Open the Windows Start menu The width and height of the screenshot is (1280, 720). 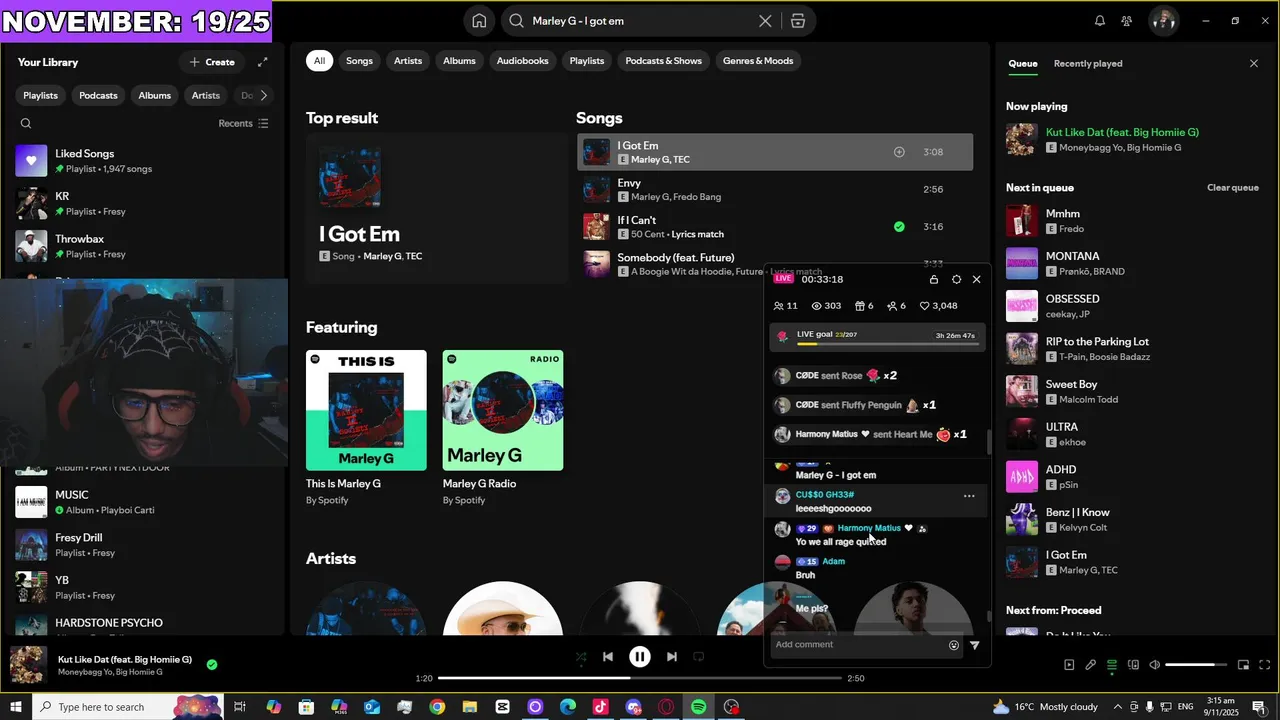click(16, 707)
